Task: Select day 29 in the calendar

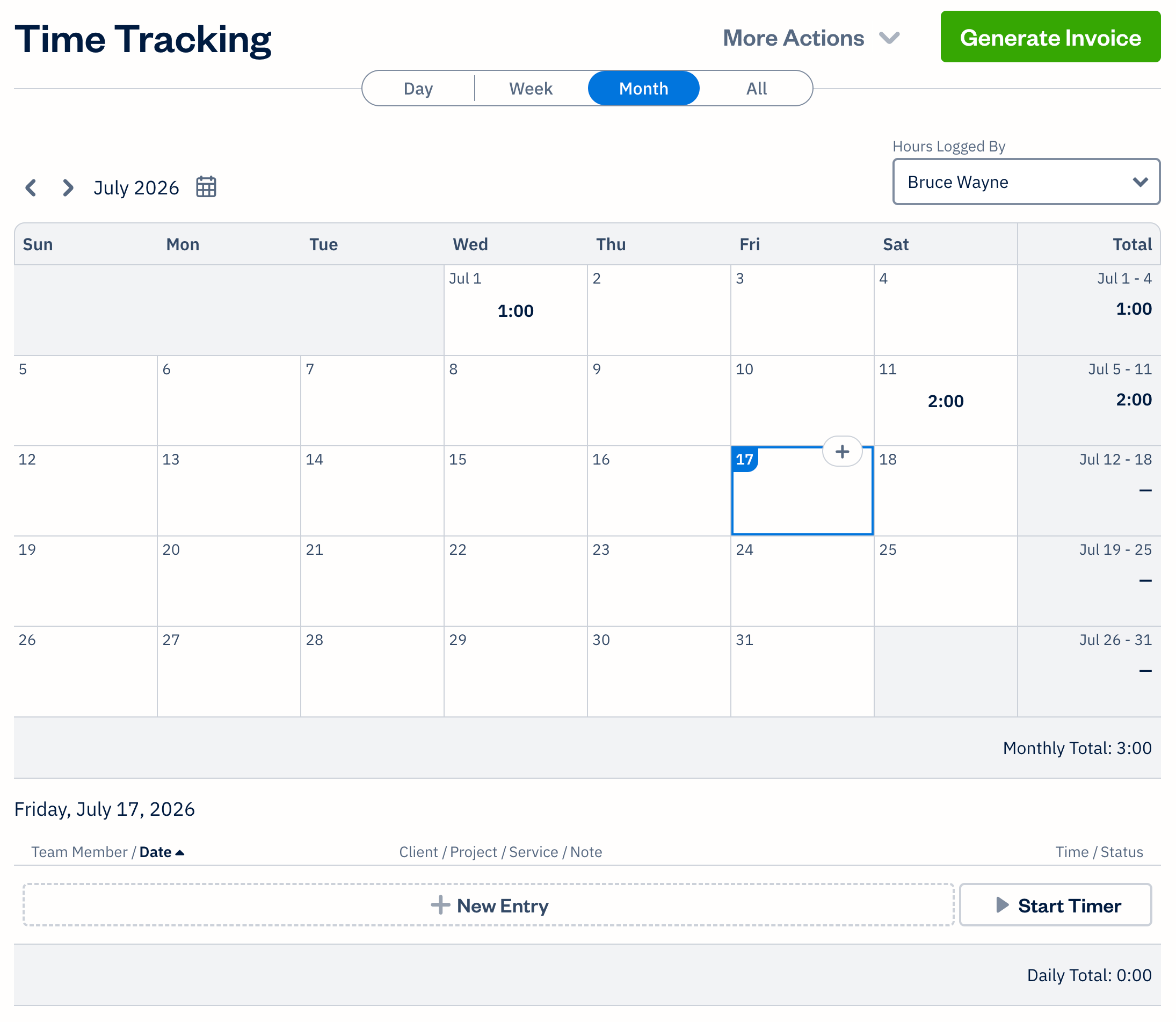Action: click(x=516, y=672)
